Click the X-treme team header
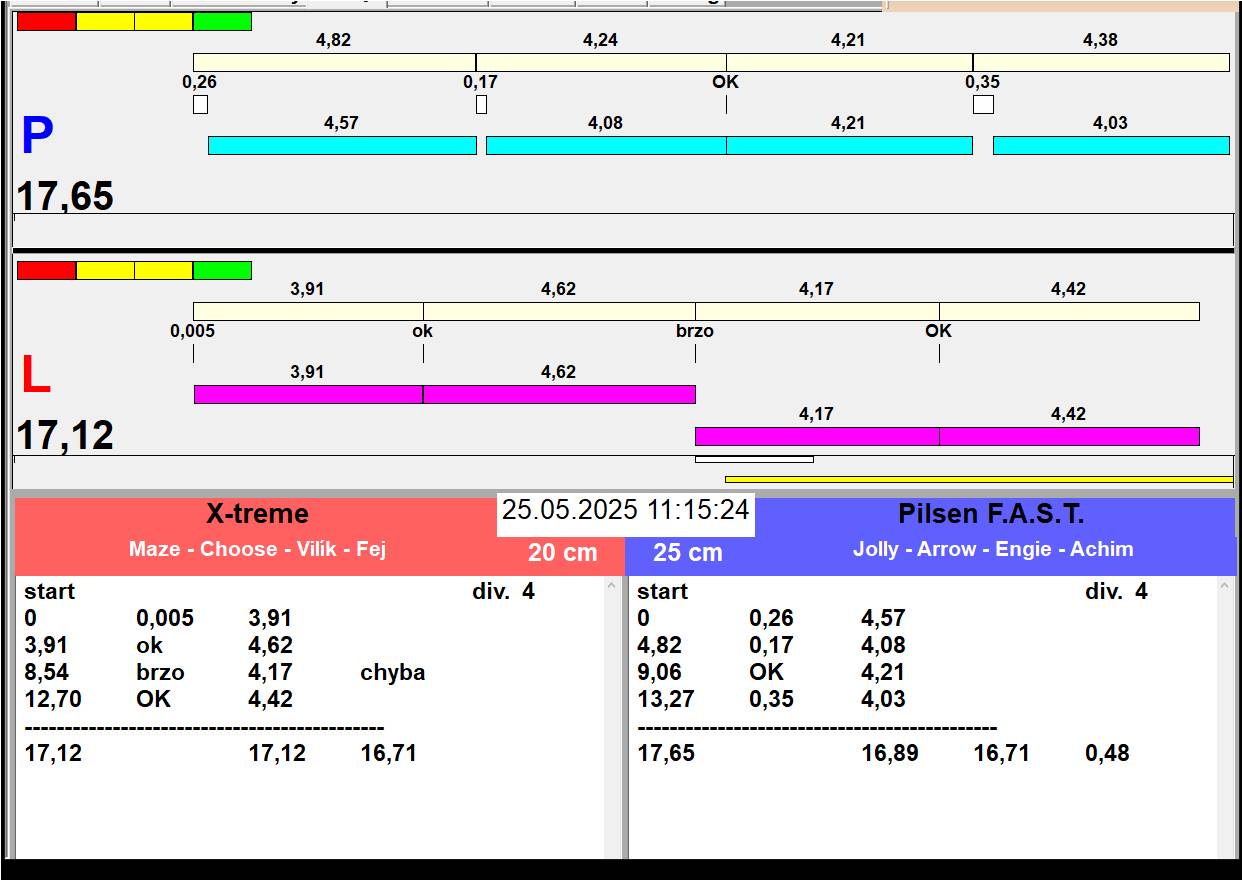1242x880 pixels. (257, 515)
